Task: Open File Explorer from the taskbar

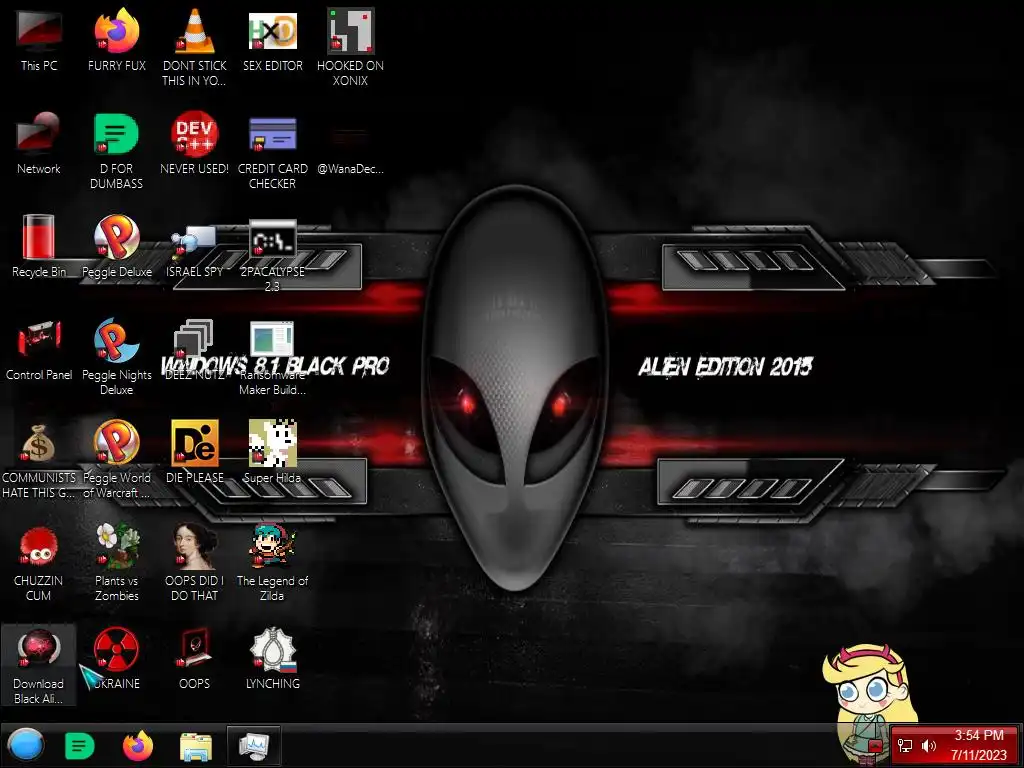Action: [x=196, y=746]
